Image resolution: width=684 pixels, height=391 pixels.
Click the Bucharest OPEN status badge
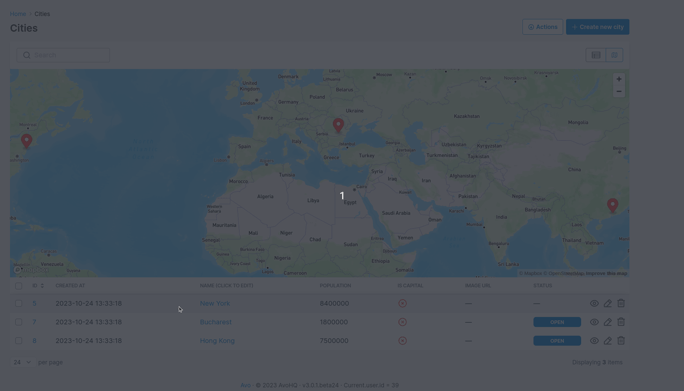click(x=557, y=322)
